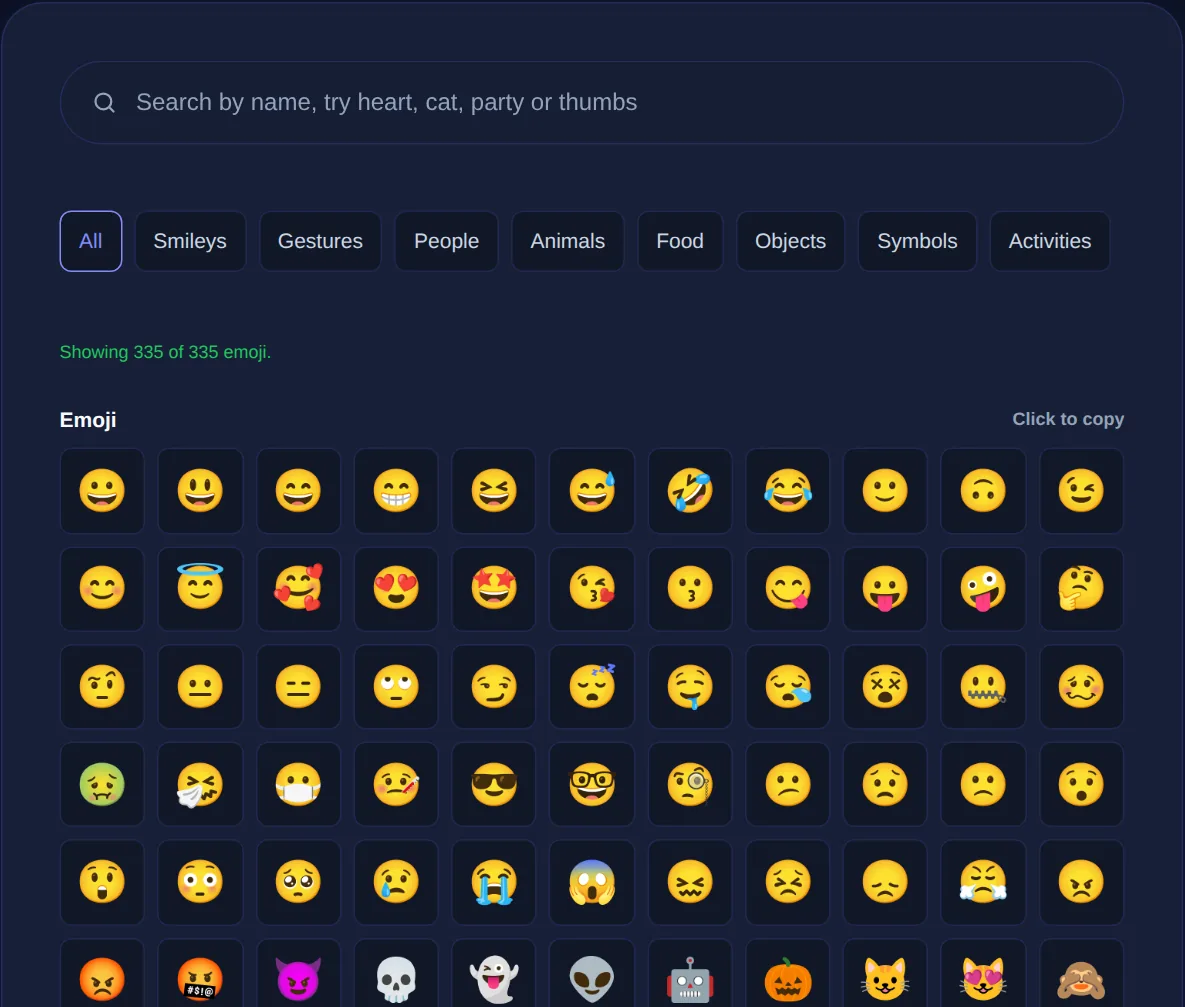
Task: Copy the green nauseated face emoji
Action: point(102,784)
